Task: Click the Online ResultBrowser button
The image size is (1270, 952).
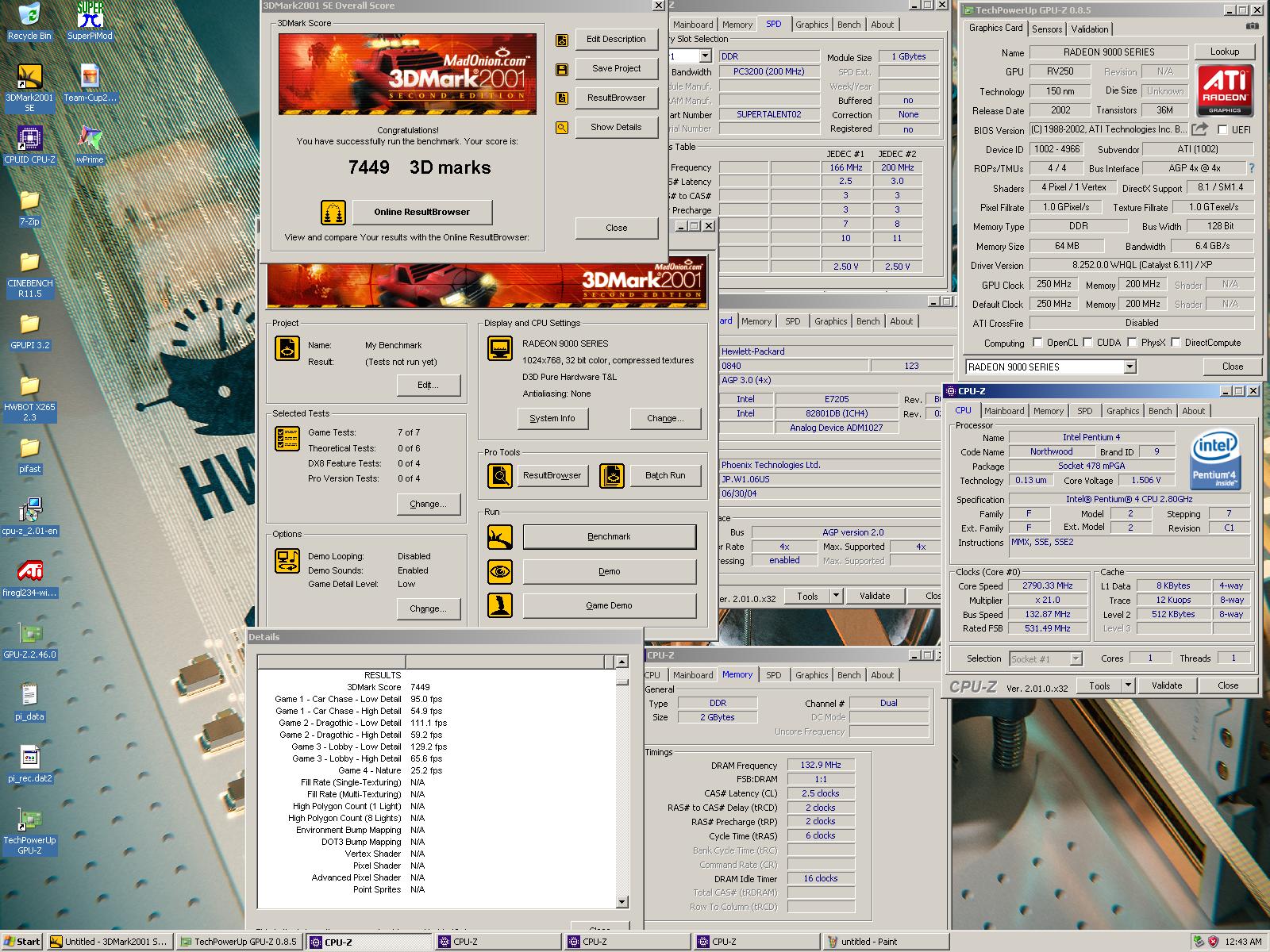Action: coord(421,212)
